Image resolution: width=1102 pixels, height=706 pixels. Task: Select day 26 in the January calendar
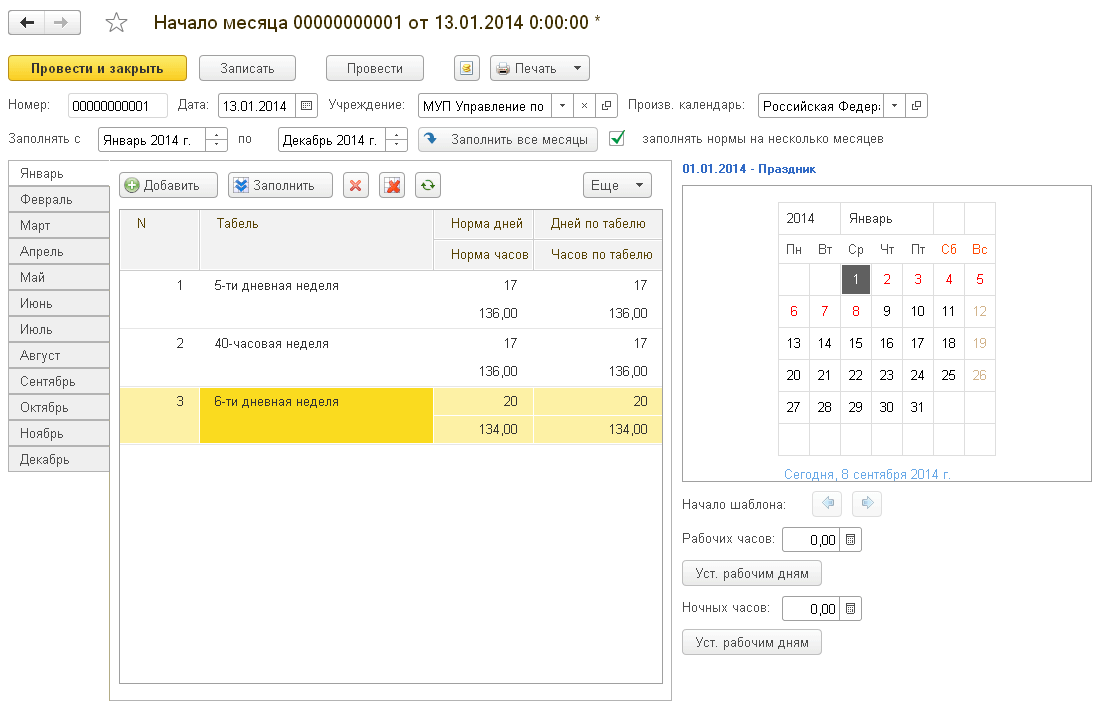pyautogui.click(x=979, y=375)
